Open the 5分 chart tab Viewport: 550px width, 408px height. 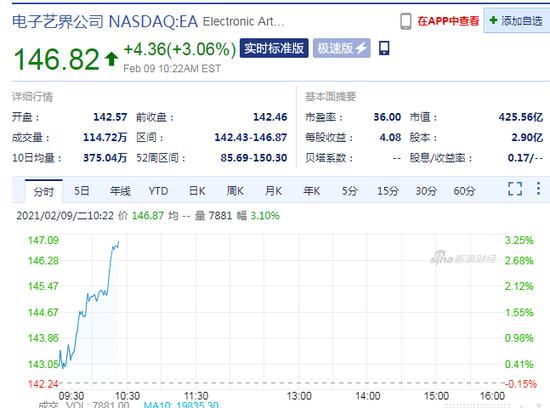350,191
